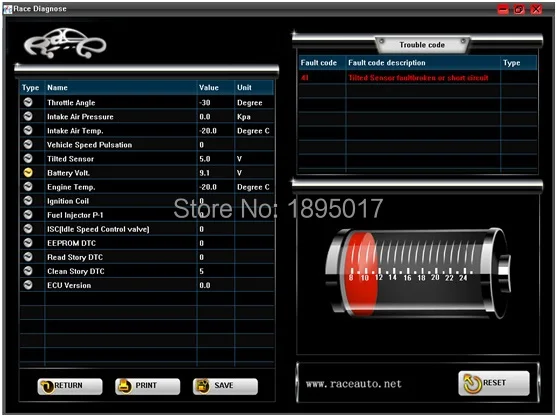This screenshot has height=417, width=557.
Task: Select the Vehicle Speed Pulsation row name
Action: click(90, 145)
